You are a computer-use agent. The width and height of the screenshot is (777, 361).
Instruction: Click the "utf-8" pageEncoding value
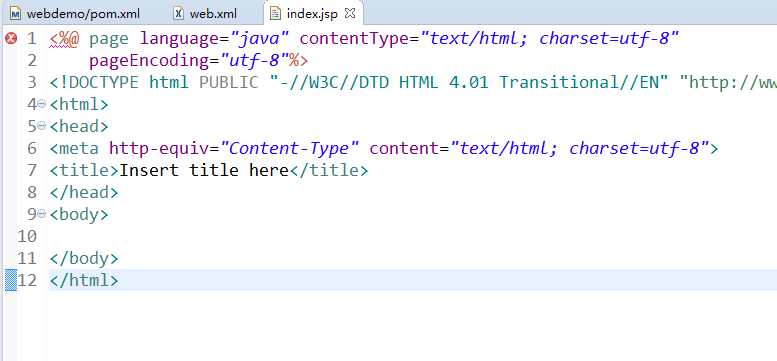(x=255, y=60)
